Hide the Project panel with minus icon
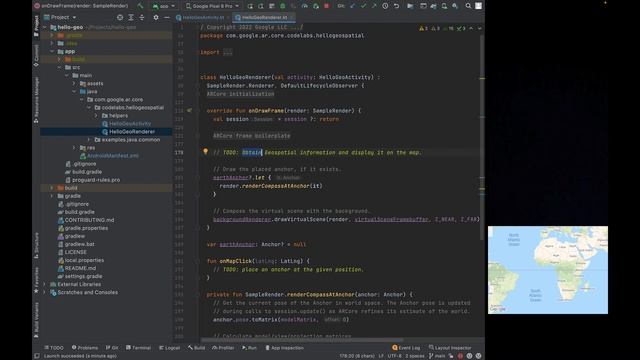Image resolution: width=640 pixels, height=360 pixels. point(167,18)
